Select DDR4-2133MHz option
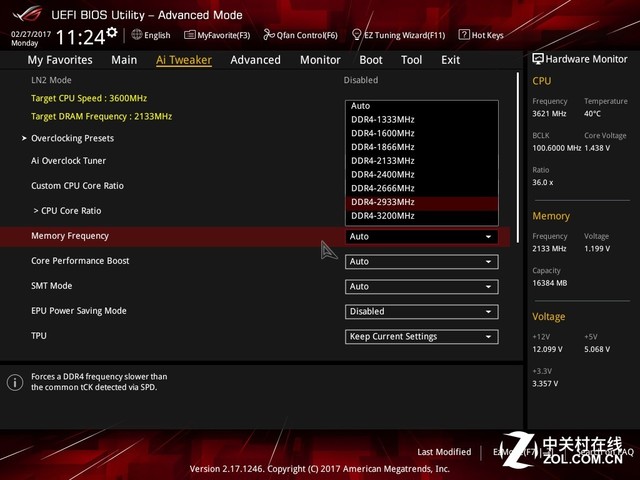 click(422, 161)
